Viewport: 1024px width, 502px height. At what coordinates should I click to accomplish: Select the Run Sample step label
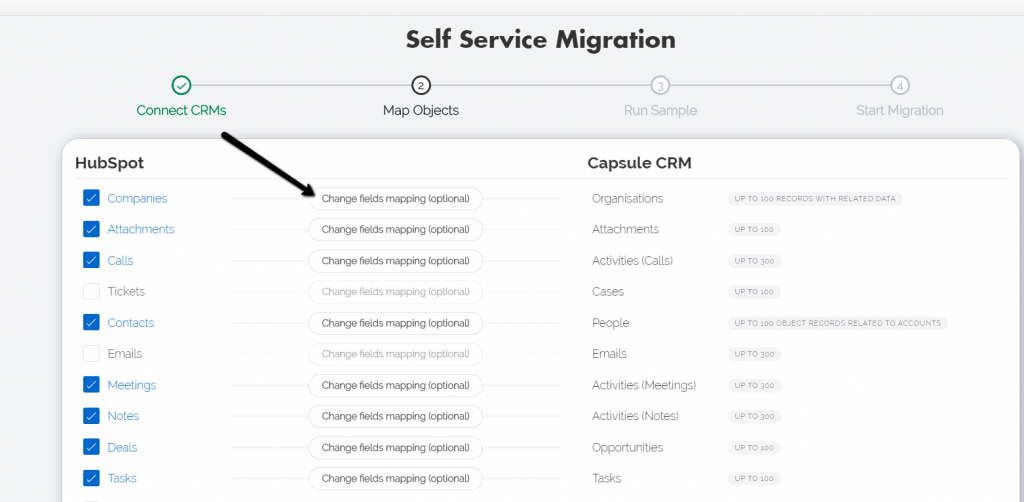tap(660, 110)
